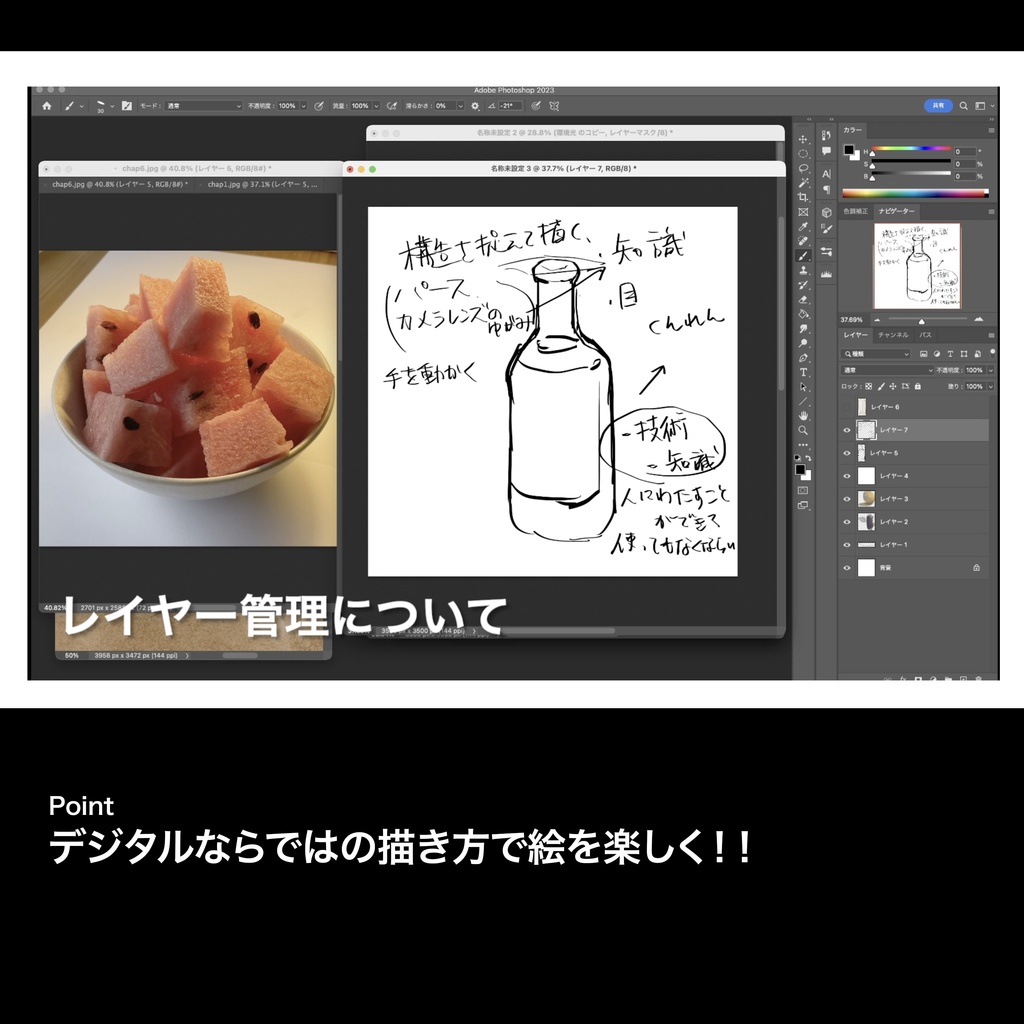Click the 共有 button
The image size is (1024, 1024).
point(938,105)
